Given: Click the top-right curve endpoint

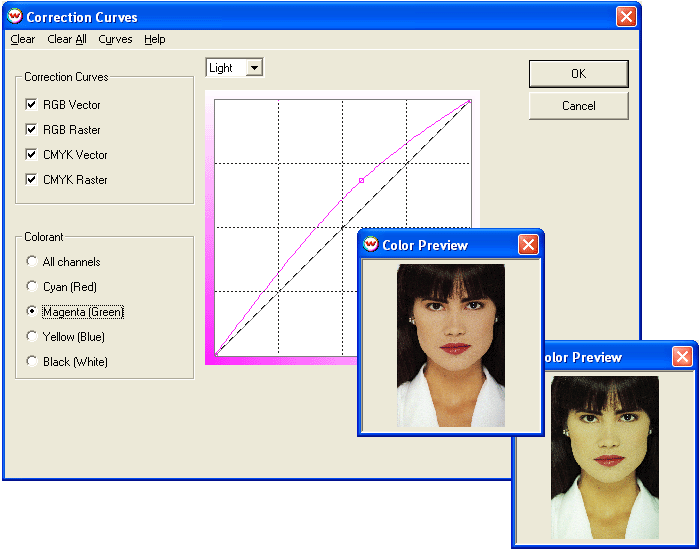Looking at the screenshot, I should click(469, 101).
